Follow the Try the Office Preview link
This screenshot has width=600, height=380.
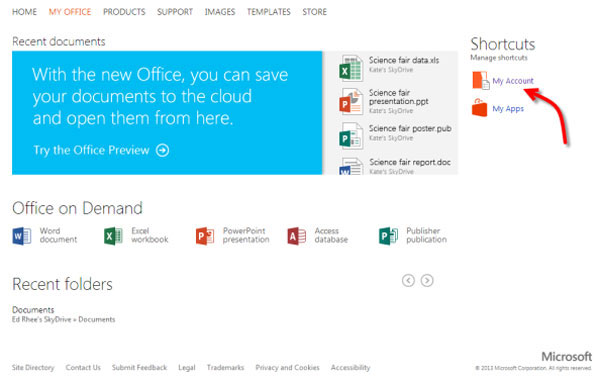tap(91, 150)
